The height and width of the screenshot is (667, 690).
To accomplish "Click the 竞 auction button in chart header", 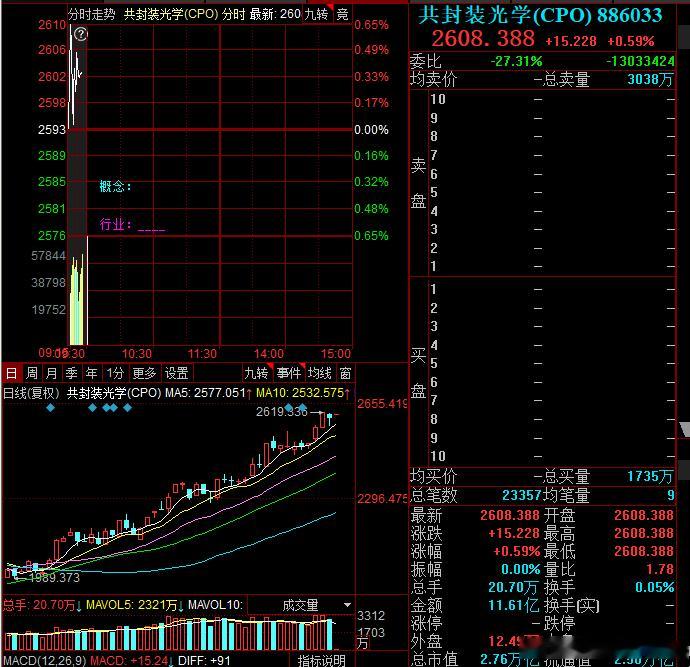I will [x=342, y=14].
